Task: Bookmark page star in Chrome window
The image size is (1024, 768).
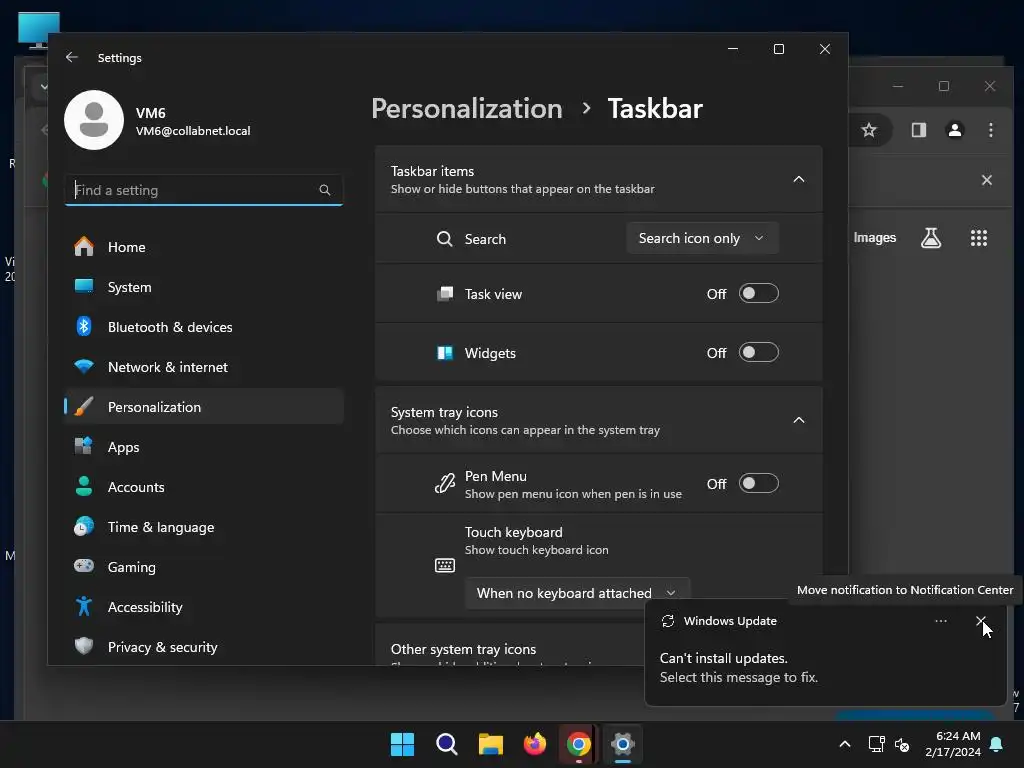Action: 869,130
